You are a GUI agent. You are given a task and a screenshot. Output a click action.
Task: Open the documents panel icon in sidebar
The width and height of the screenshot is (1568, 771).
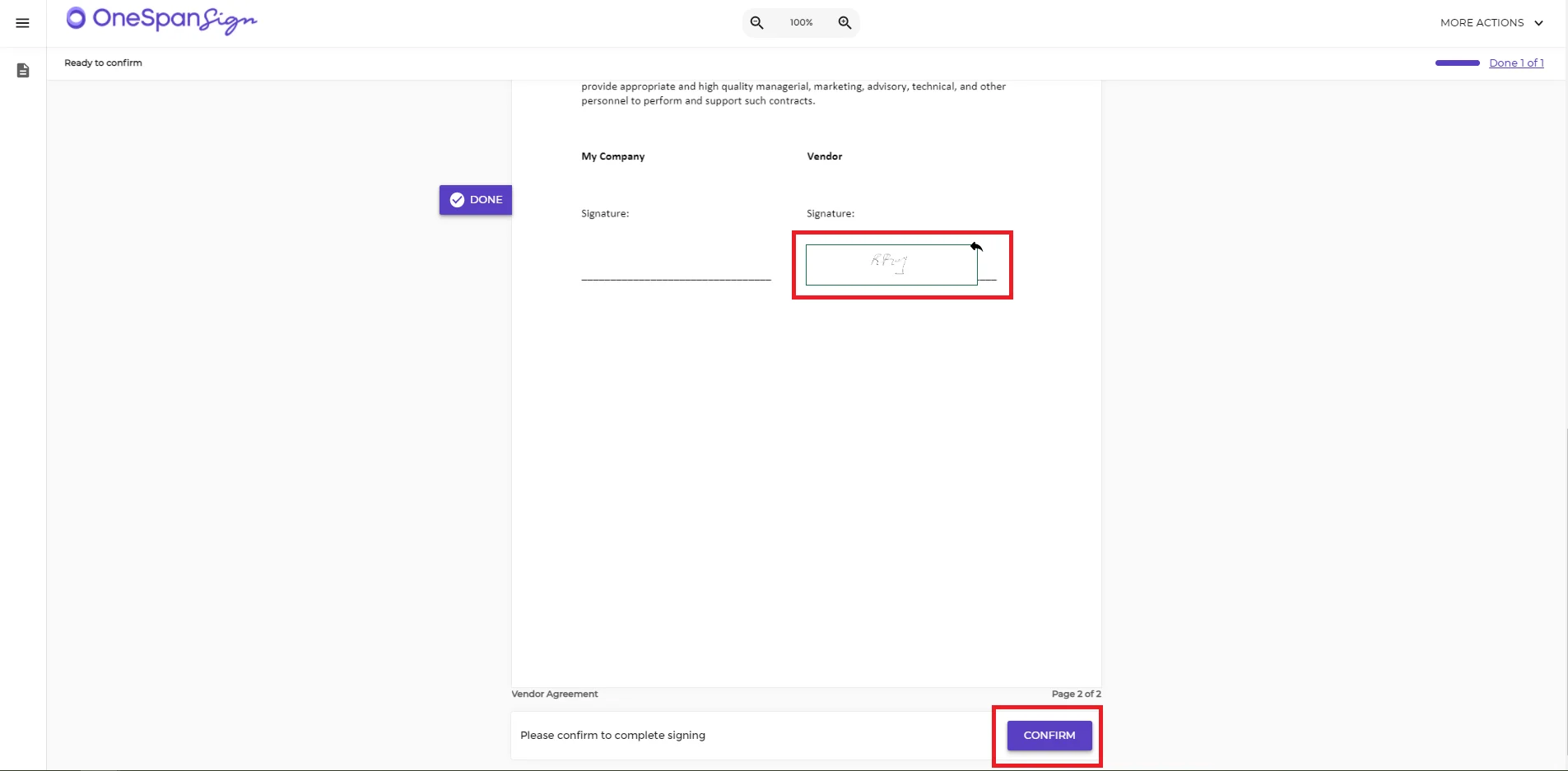[23, 71]
